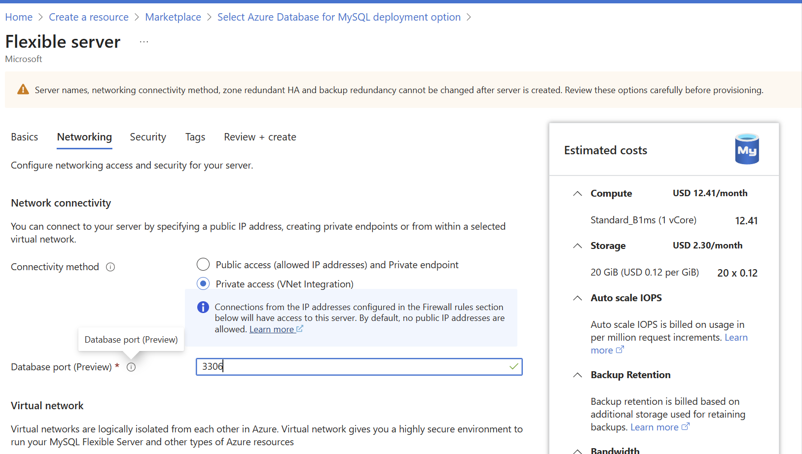Click the external link icon after Auto scale IOPS Learn more
Viewport: 802px width, 454px height.
(620, 350)
